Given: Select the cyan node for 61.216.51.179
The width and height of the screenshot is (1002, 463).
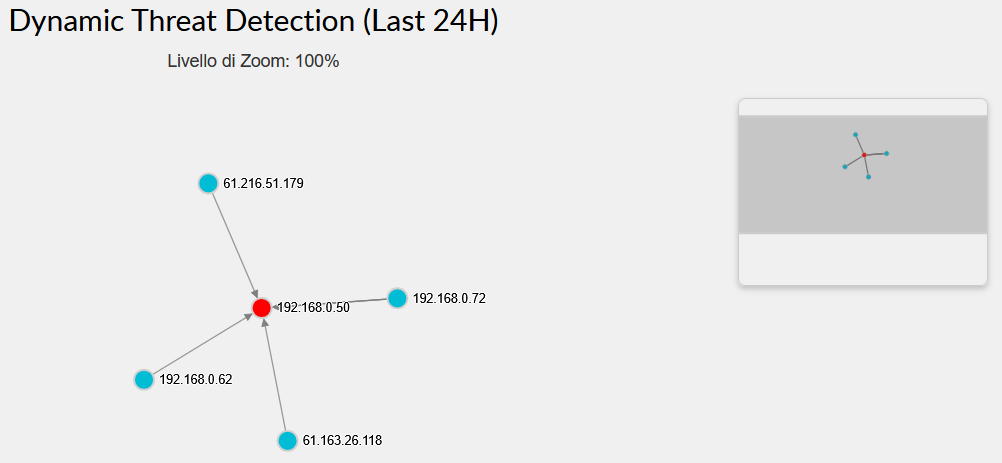Looking at the screenshot, I should pyautogui.click(x=208, y=183).
